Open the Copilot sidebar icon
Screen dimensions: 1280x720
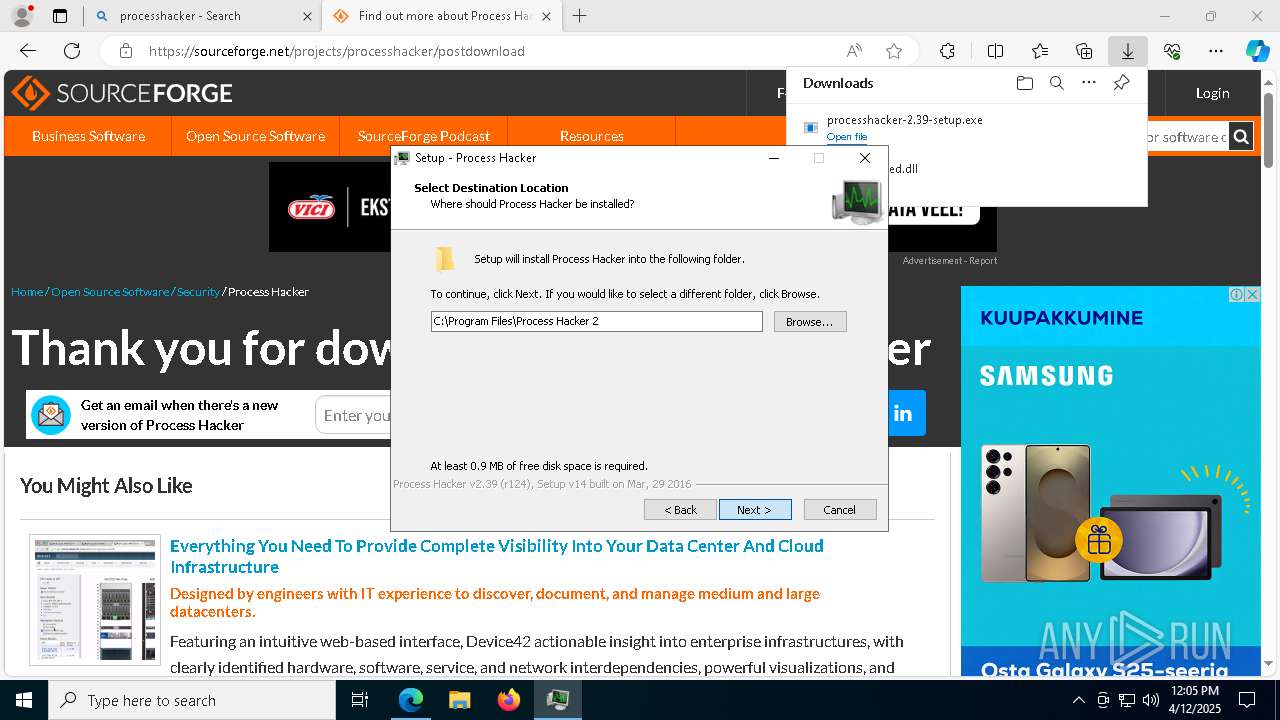[x=1257, y=51]
